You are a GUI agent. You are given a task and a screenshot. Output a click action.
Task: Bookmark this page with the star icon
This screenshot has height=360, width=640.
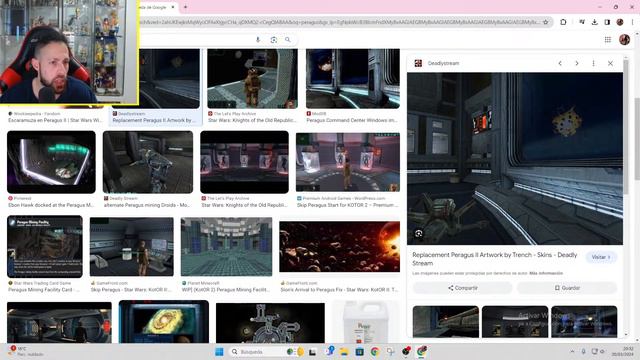click(x=546, y=22)
